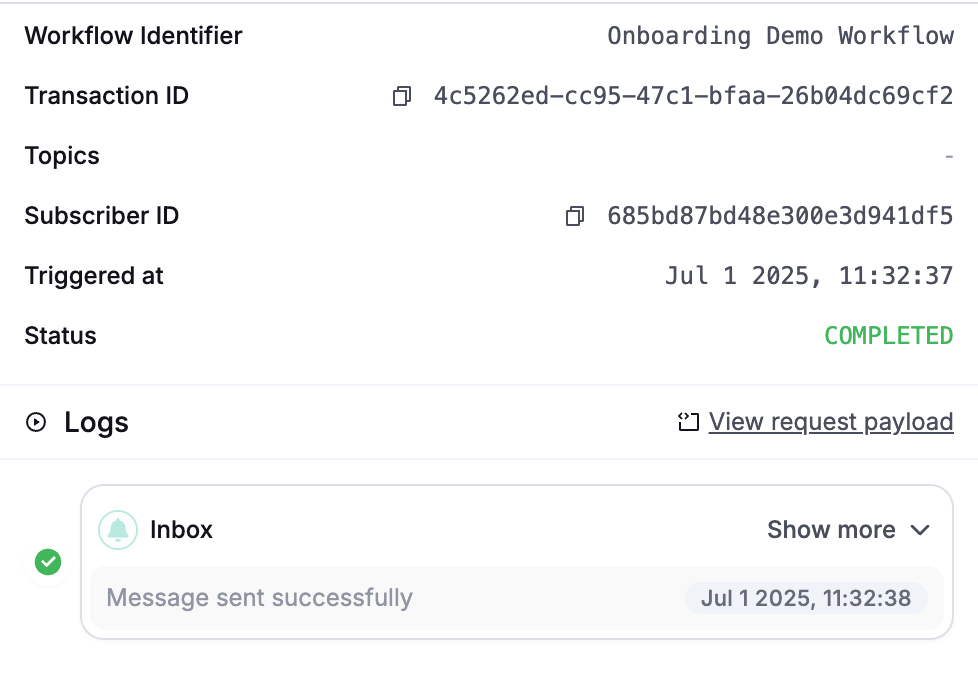Image resolution: width=978 pixels, height=682 pixels.
Task: Click the payload icon before View request payload
Action: click(x=688, y=423)
